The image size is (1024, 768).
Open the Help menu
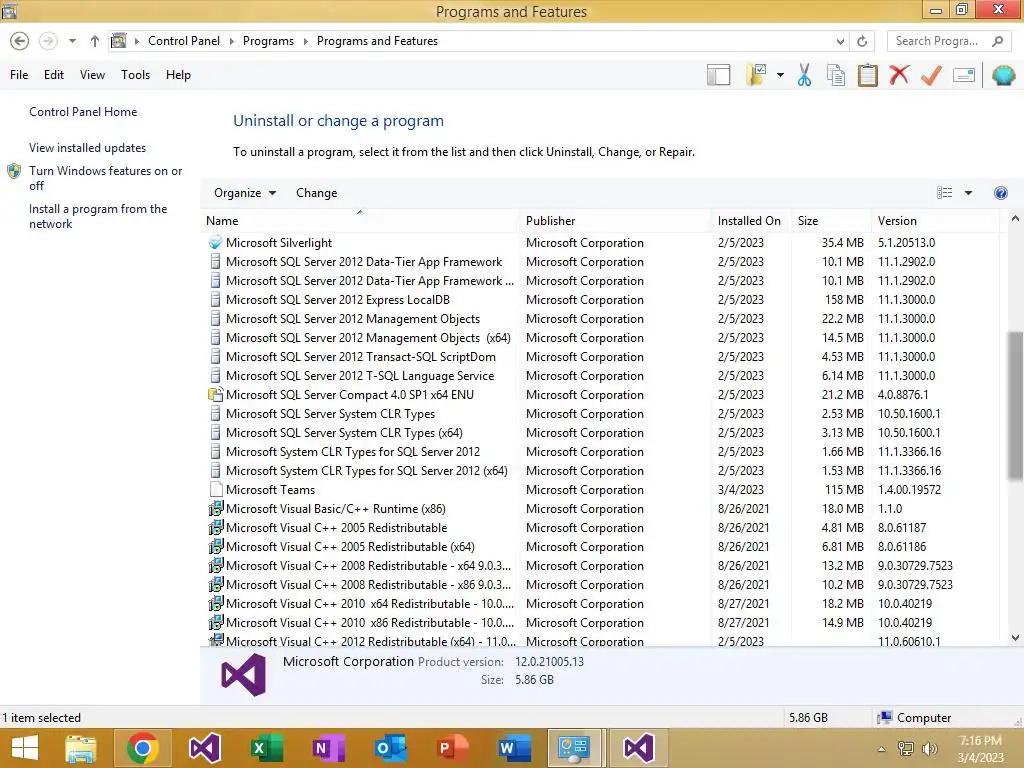[178, 75]
